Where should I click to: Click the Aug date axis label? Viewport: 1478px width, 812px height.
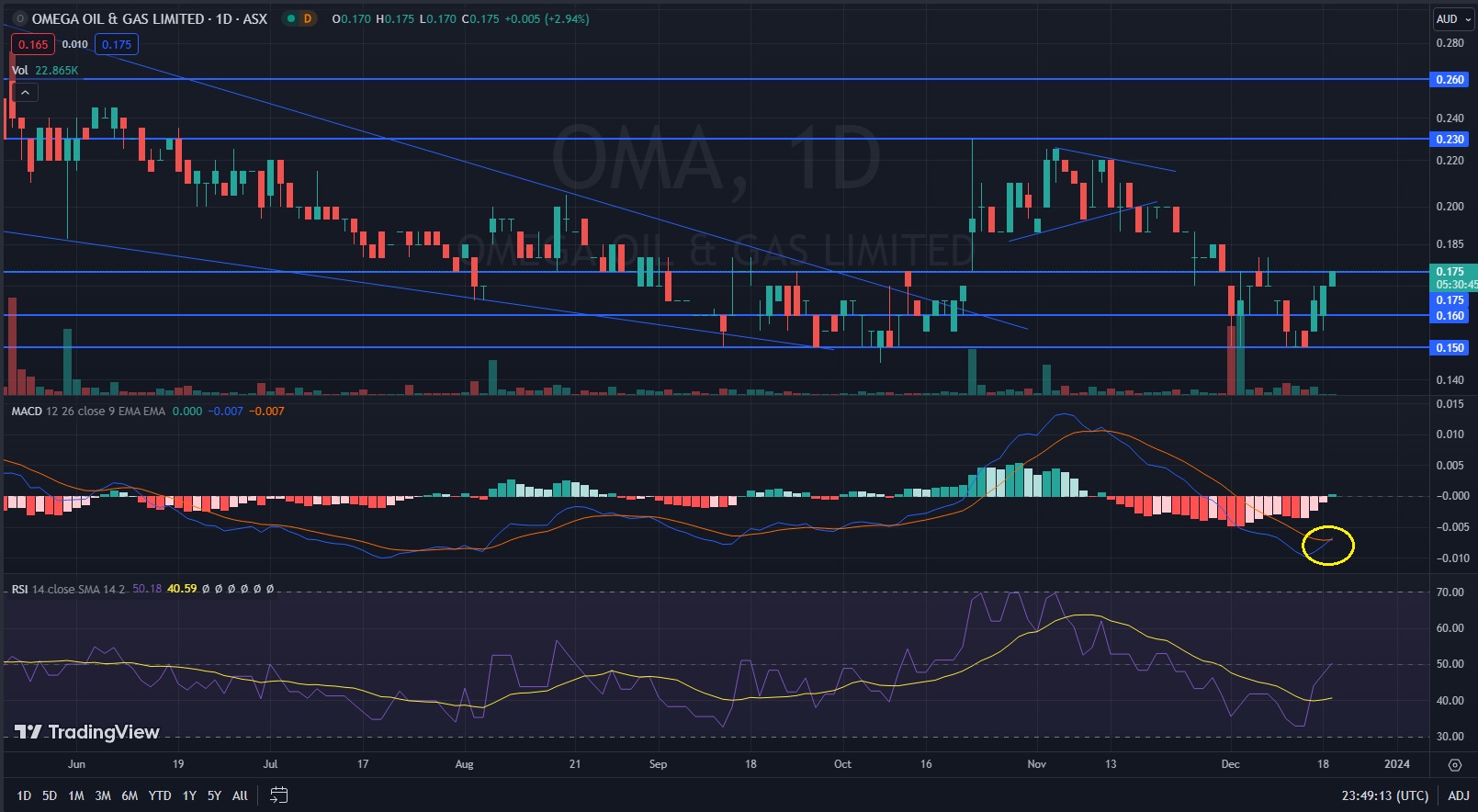coord(464,764)
